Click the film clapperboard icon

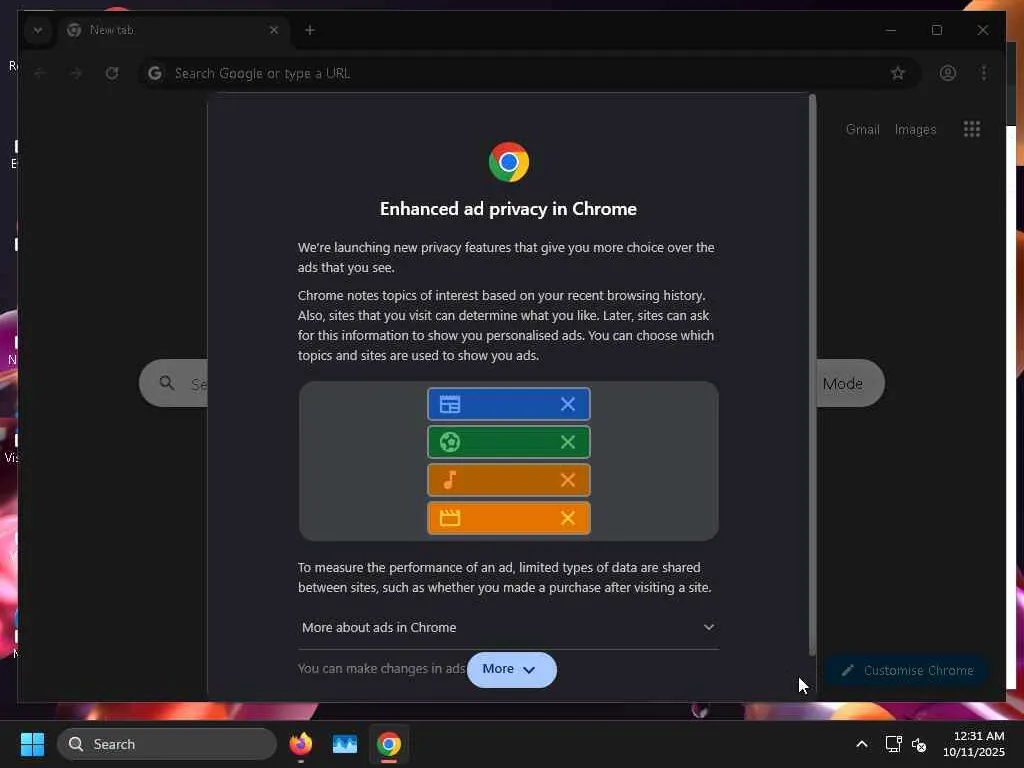click(x=450, y=518)
